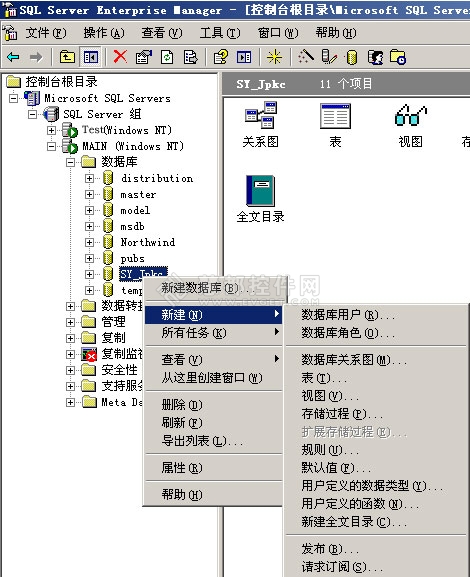Open the 帮助(H) menu in menu bar

point(336,33)
